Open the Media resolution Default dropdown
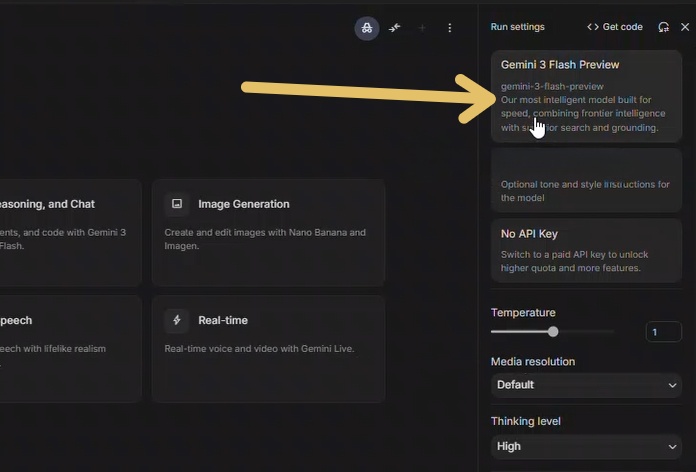Image resolution: width=696 pixels, height=472 pixels. (586, 385)
